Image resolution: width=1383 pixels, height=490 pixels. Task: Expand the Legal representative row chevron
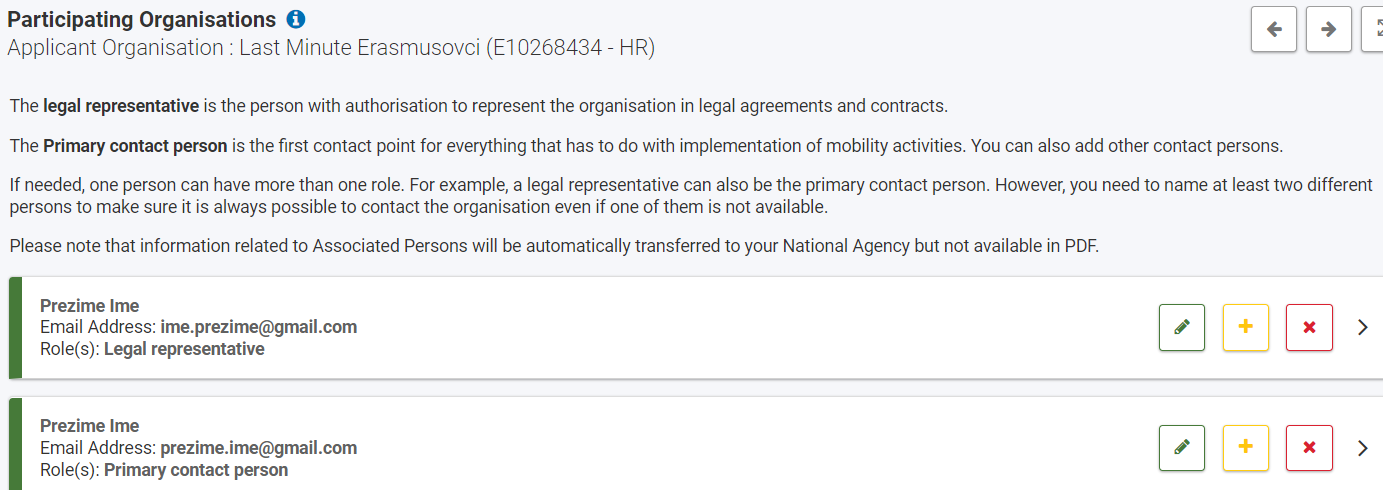(x=1362, y=327)
